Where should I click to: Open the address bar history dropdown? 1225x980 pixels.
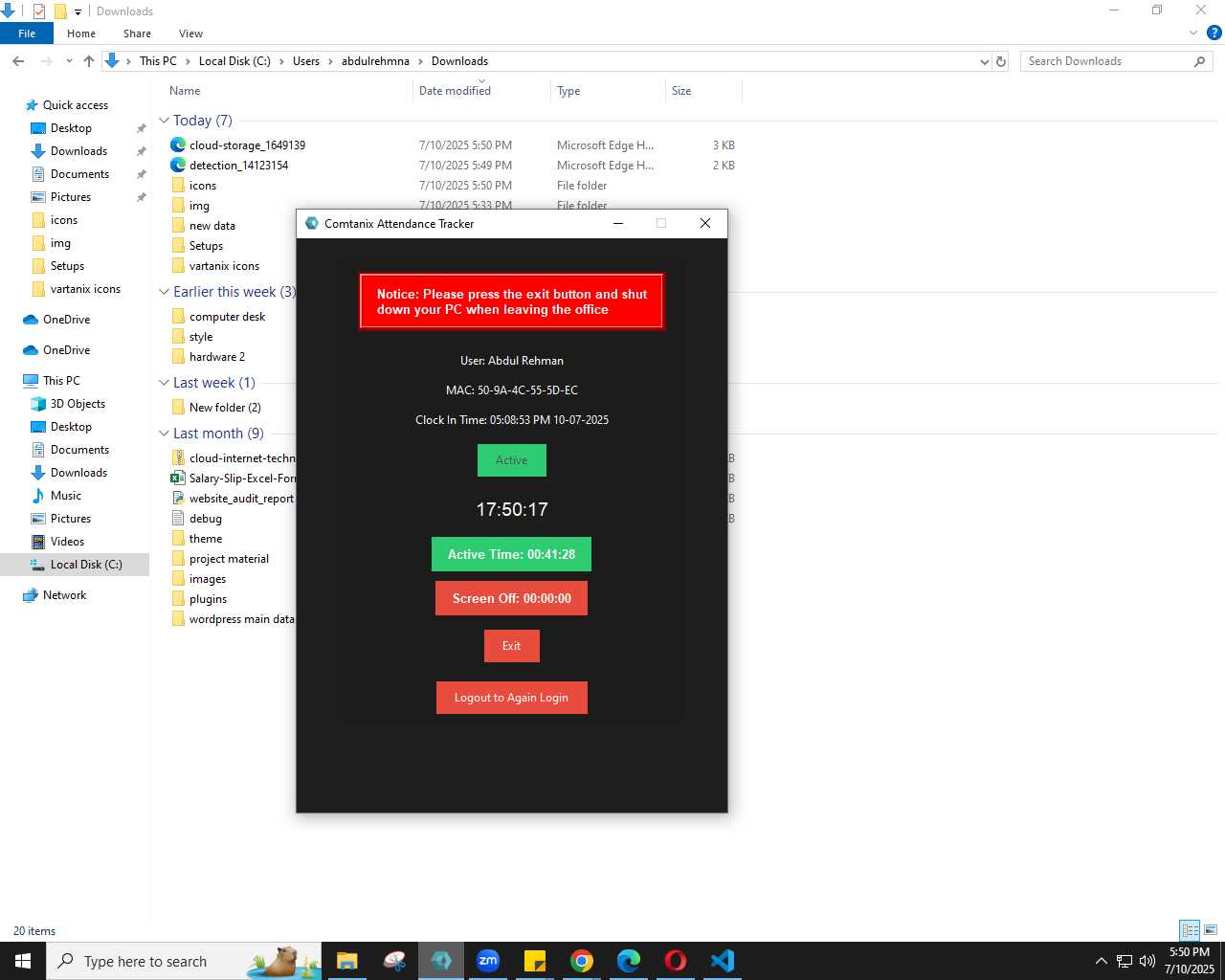pos(984,61)
